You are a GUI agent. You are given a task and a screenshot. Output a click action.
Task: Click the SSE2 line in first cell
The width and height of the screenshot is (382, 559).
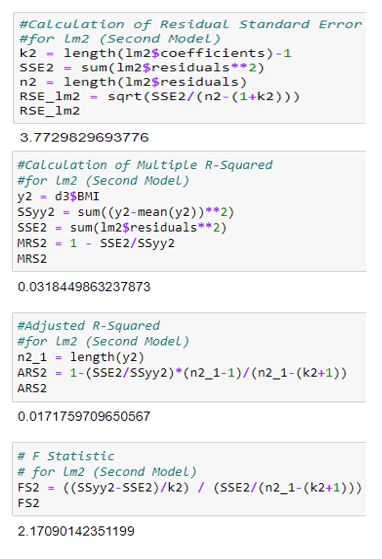pos(142,68)
